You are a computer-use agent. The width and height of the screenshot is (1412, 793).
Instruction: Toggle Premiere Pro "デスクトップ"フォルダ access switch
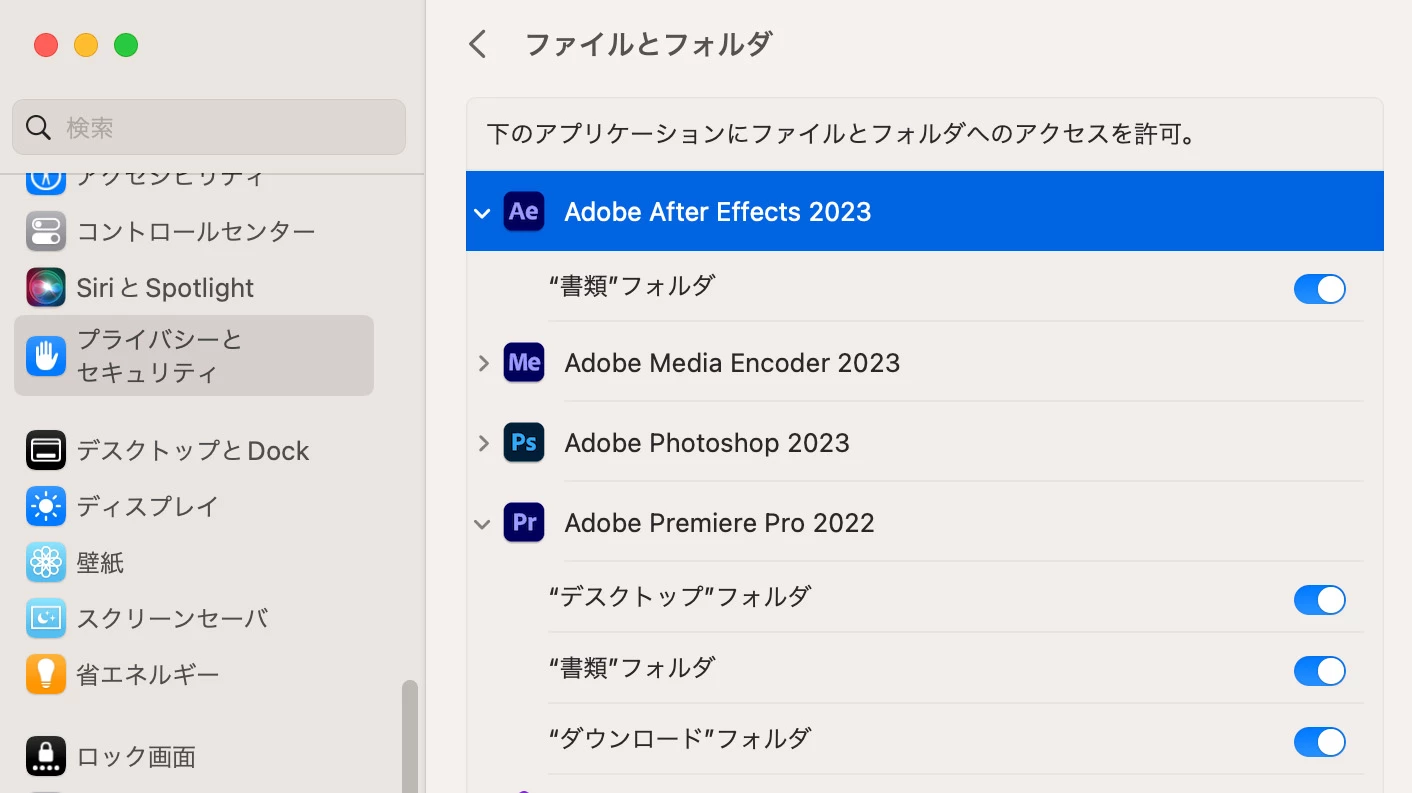1320,600
